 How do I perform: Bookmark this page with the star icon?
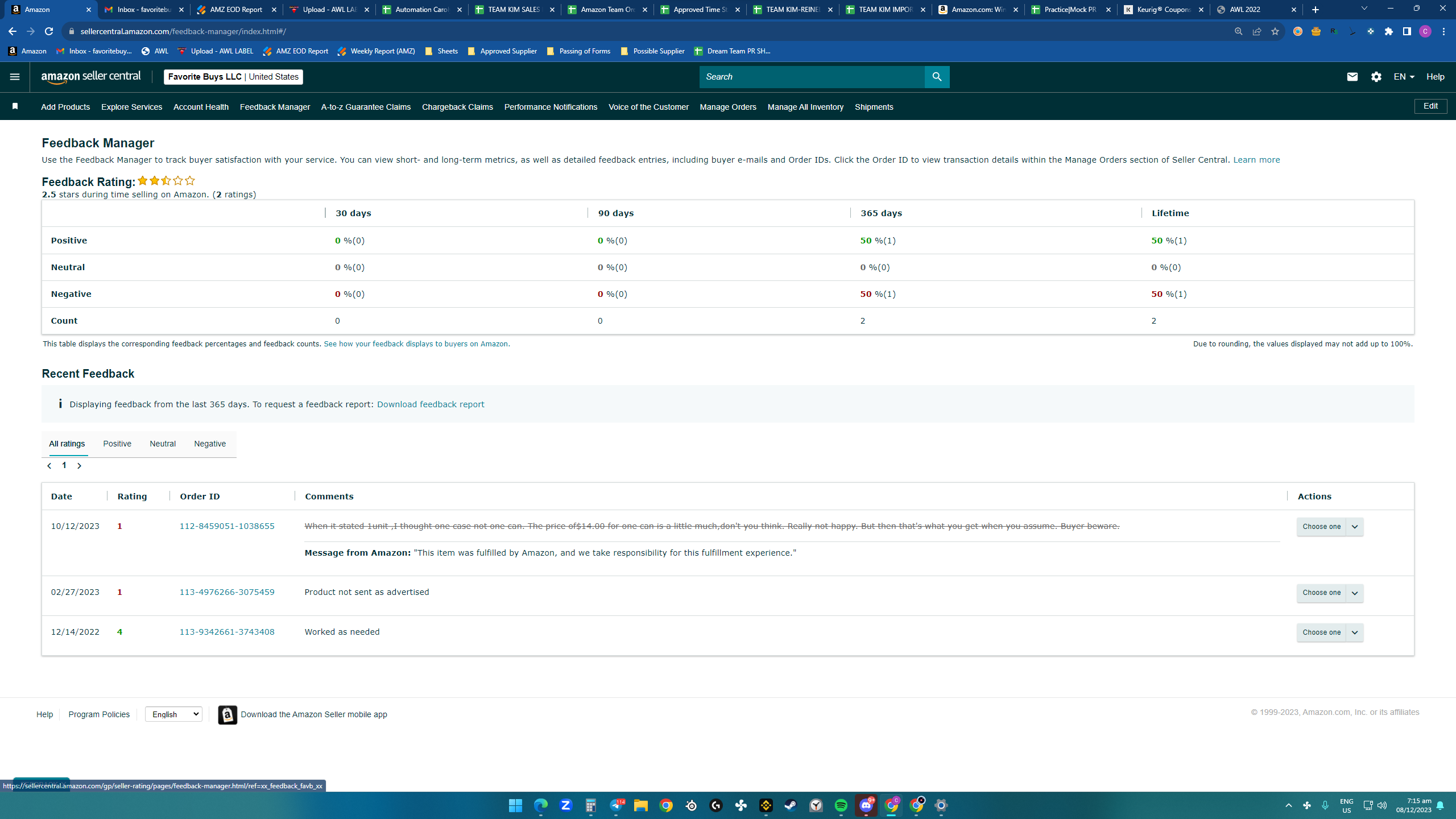click(1275, 31)
